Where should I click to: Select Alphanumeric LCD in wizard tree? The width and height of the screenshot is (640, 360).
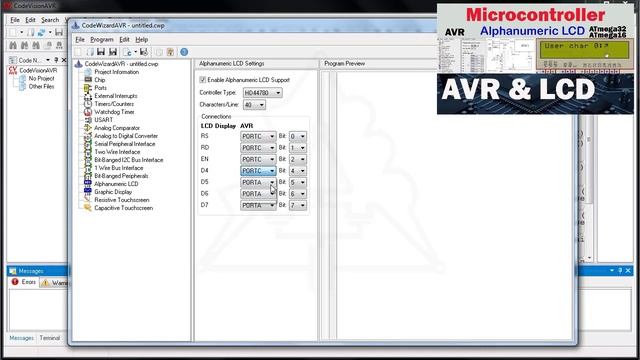pyautogui.click(x=116, y=184)
